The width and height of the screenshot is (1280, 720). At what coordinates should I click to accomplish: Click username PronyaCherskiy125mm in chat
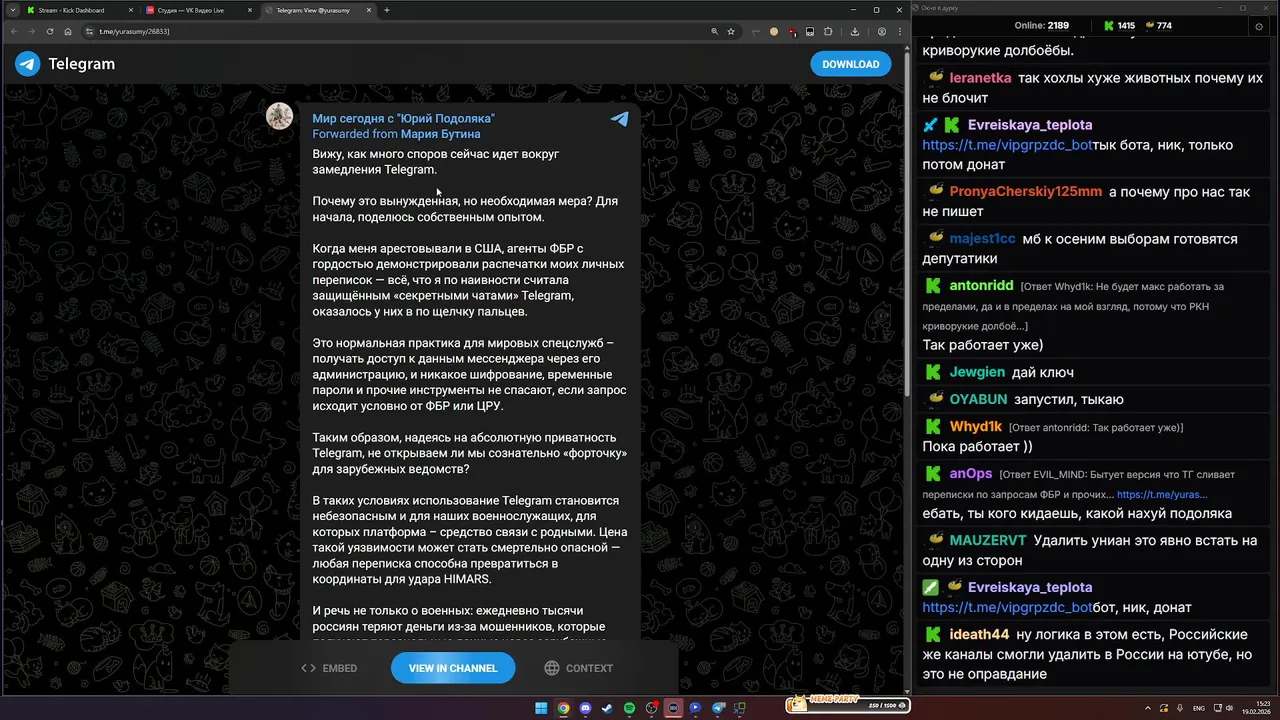point(1026,192)
